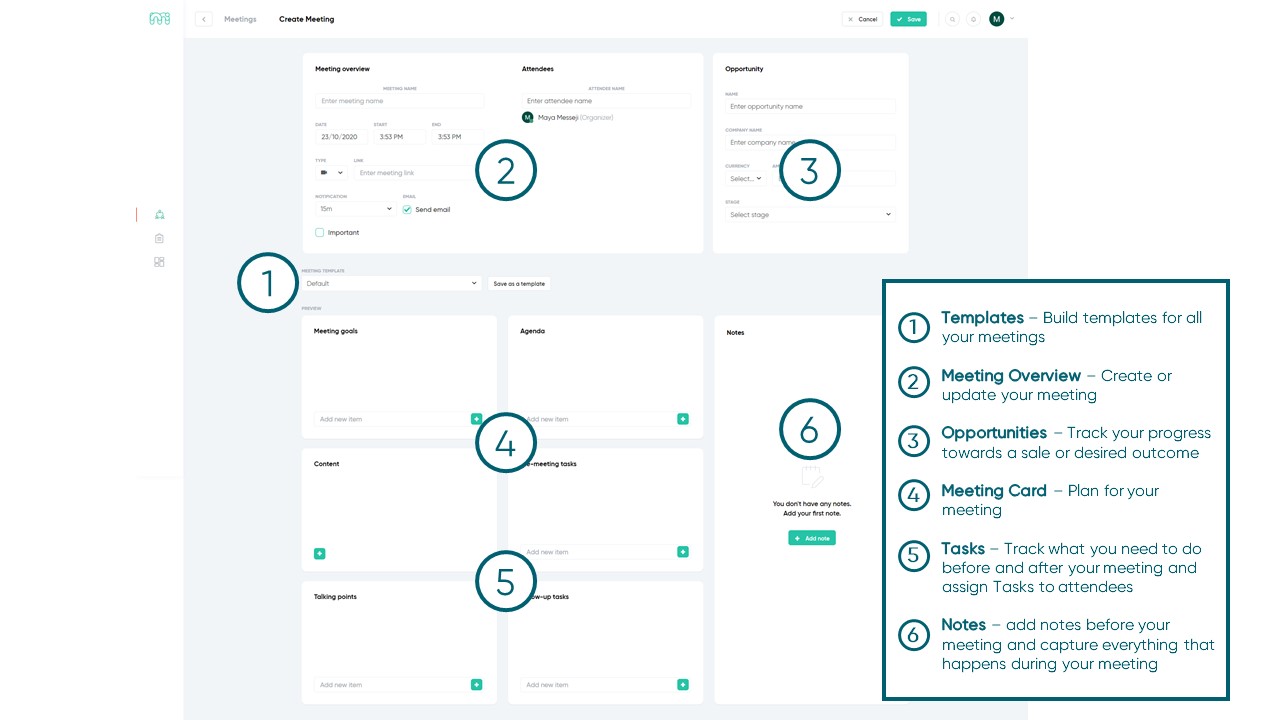Screen dimensions: 1280x720
Task: Open user avatar M menu
Action: coord(997,19)
